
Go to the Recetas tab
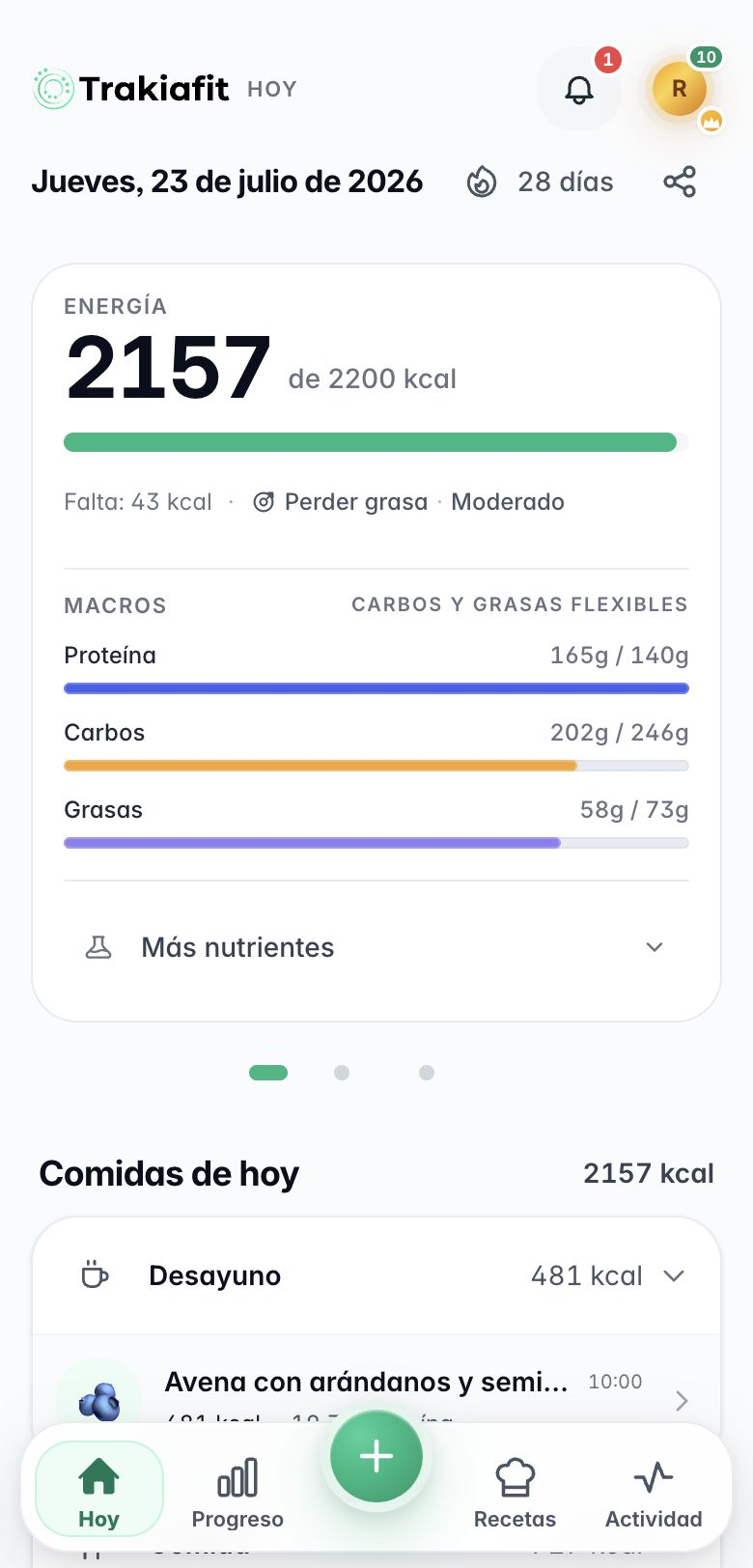point(515,1492)
